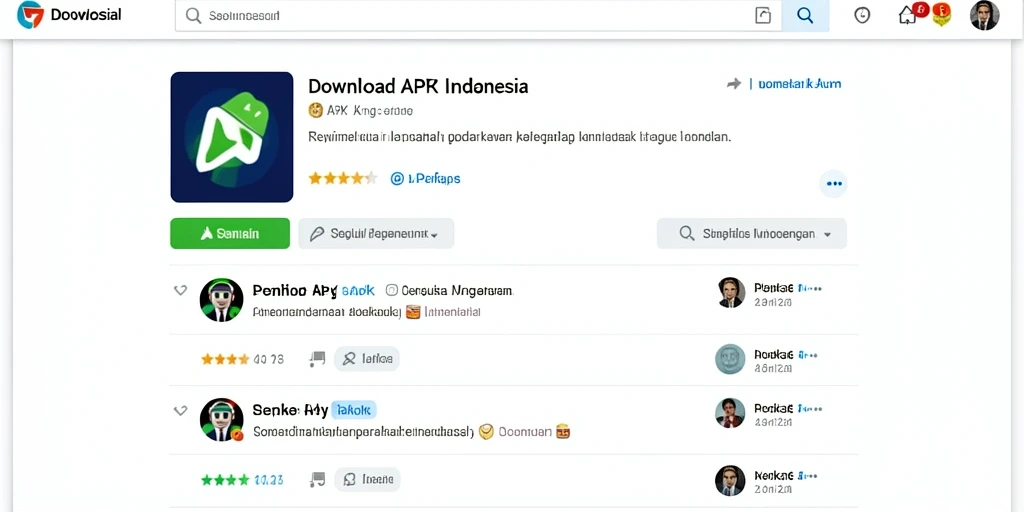Click the Nenkae username at the bottom right
Image resolution: width=1024 pixels, height=512 pixels.
773,475
